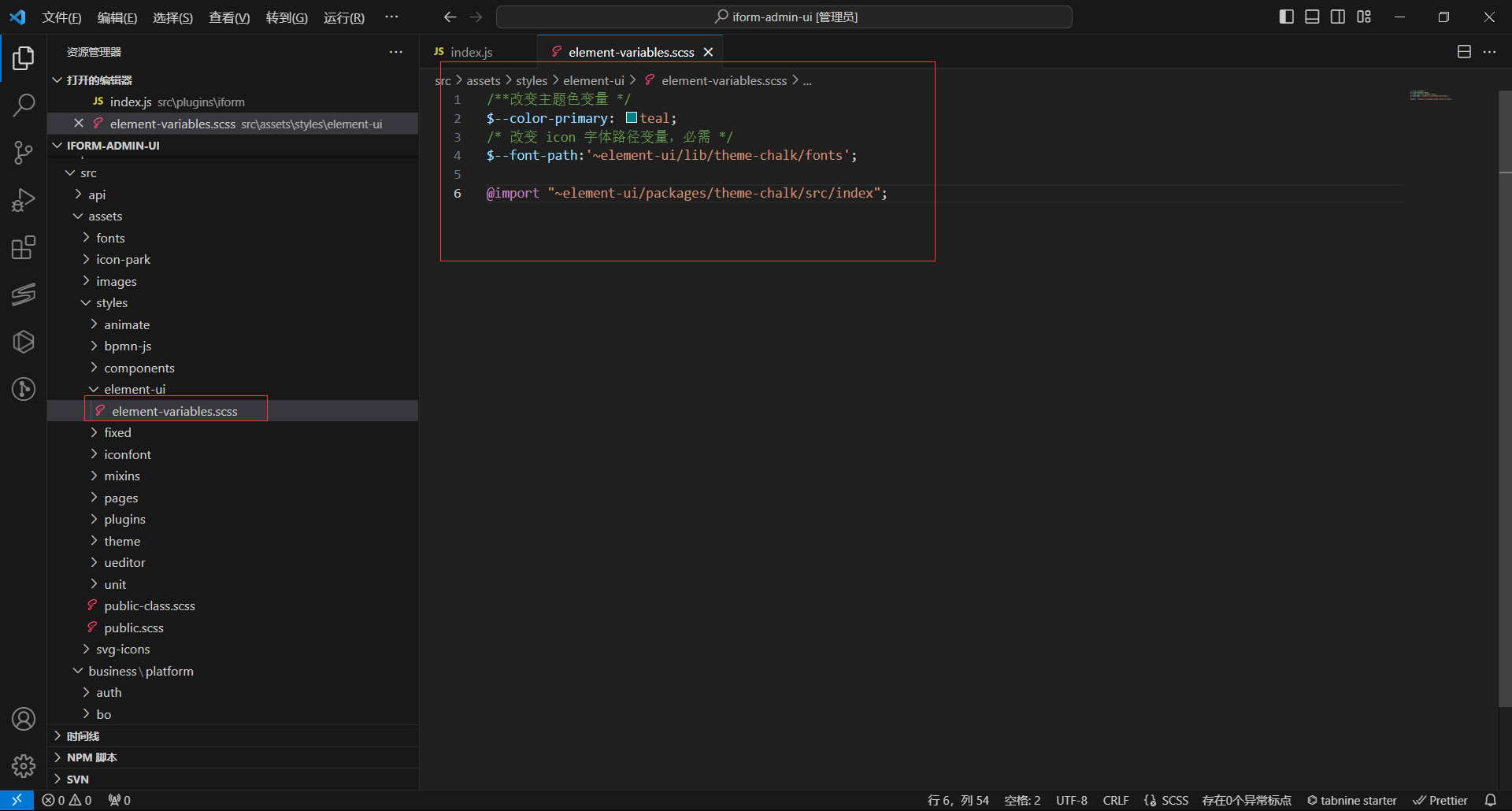Open the Extensions view
The height and width of the screenshot is (811, 1512).
tap(24, 248)
